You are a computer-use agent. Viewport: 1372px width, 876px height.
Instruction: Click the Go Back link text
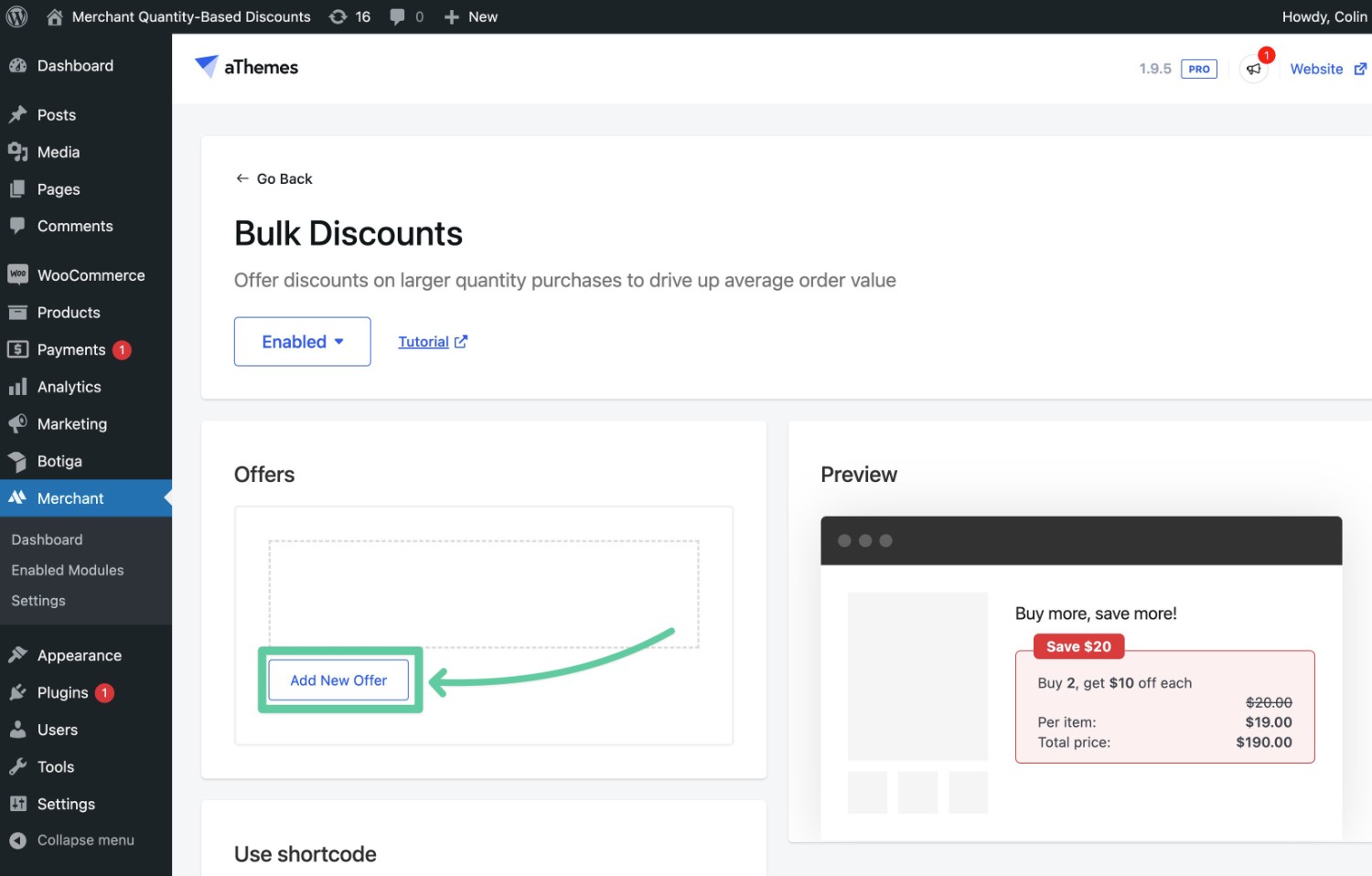pyautogui.click(x=284, y=179)
